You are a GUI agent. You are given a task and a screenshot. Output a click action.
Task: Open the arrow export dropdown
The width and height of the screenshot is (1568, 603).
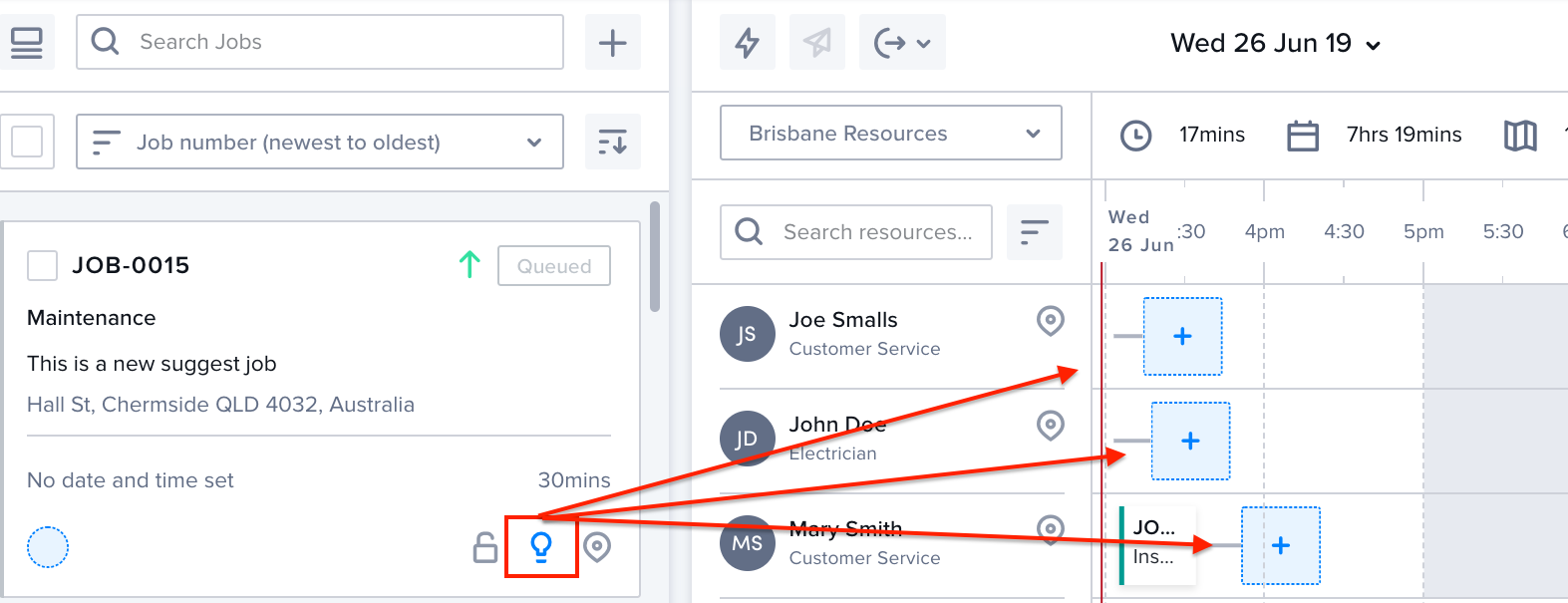(x=902, y=42)
